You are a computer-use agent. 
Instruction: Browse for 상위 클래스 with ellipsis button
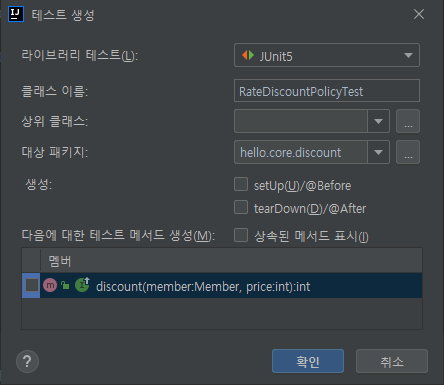[408, 121]
